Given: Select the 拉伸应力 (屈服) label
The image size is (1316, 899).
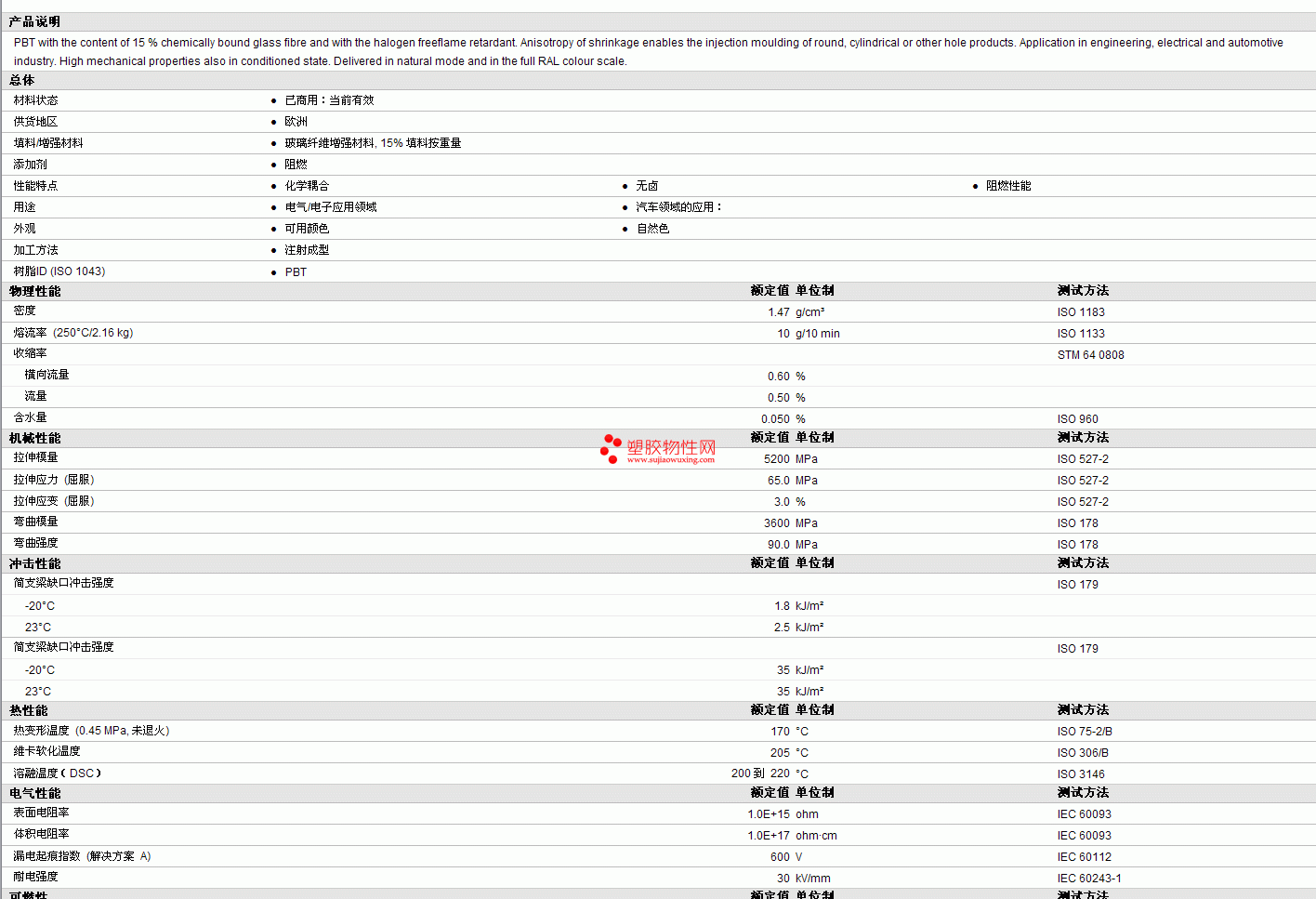Looking at the screenshot, I should pos(54,480).
